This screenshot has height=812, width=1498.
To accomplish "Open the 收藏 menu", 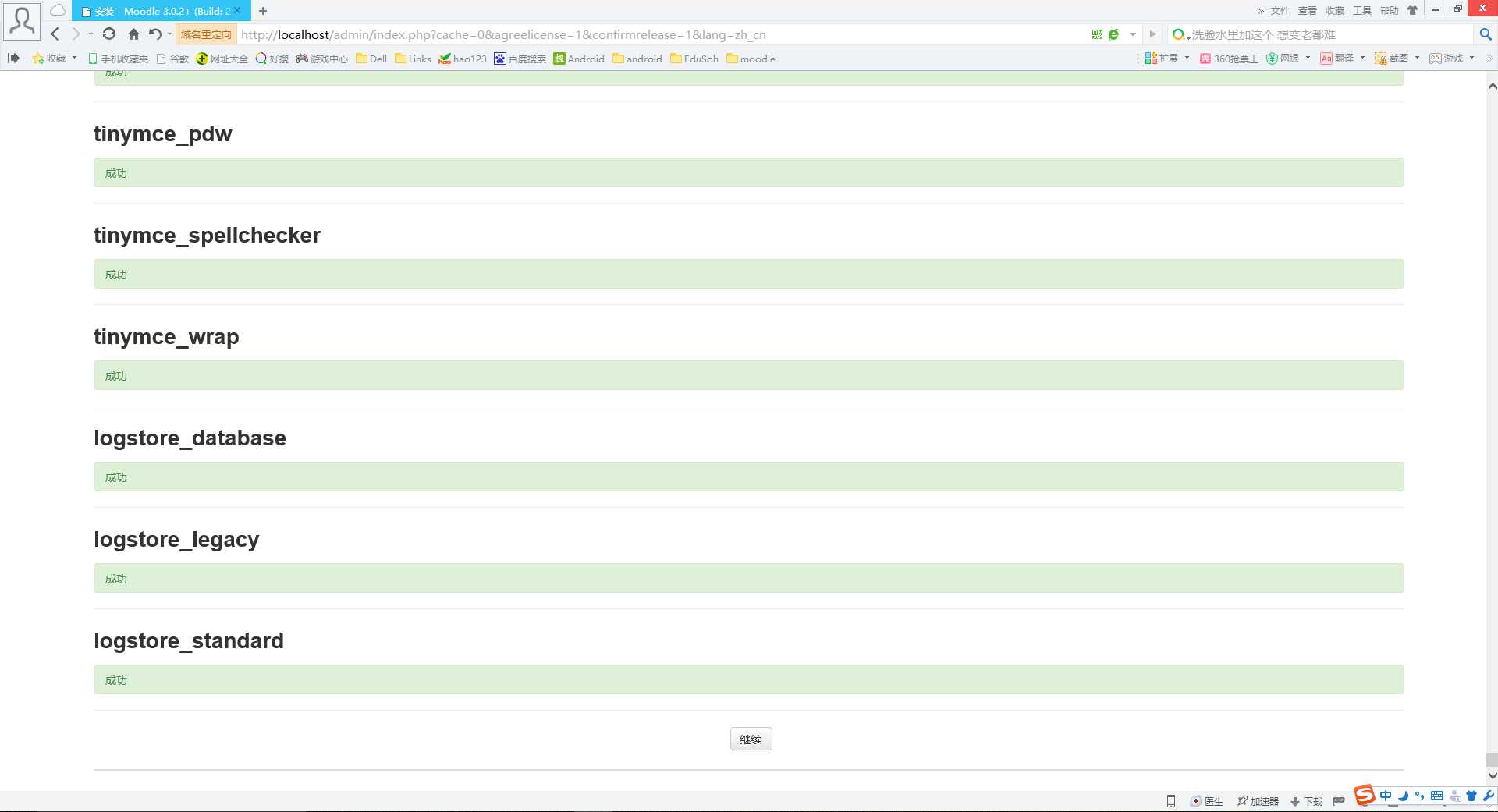I will point(1334,11).
